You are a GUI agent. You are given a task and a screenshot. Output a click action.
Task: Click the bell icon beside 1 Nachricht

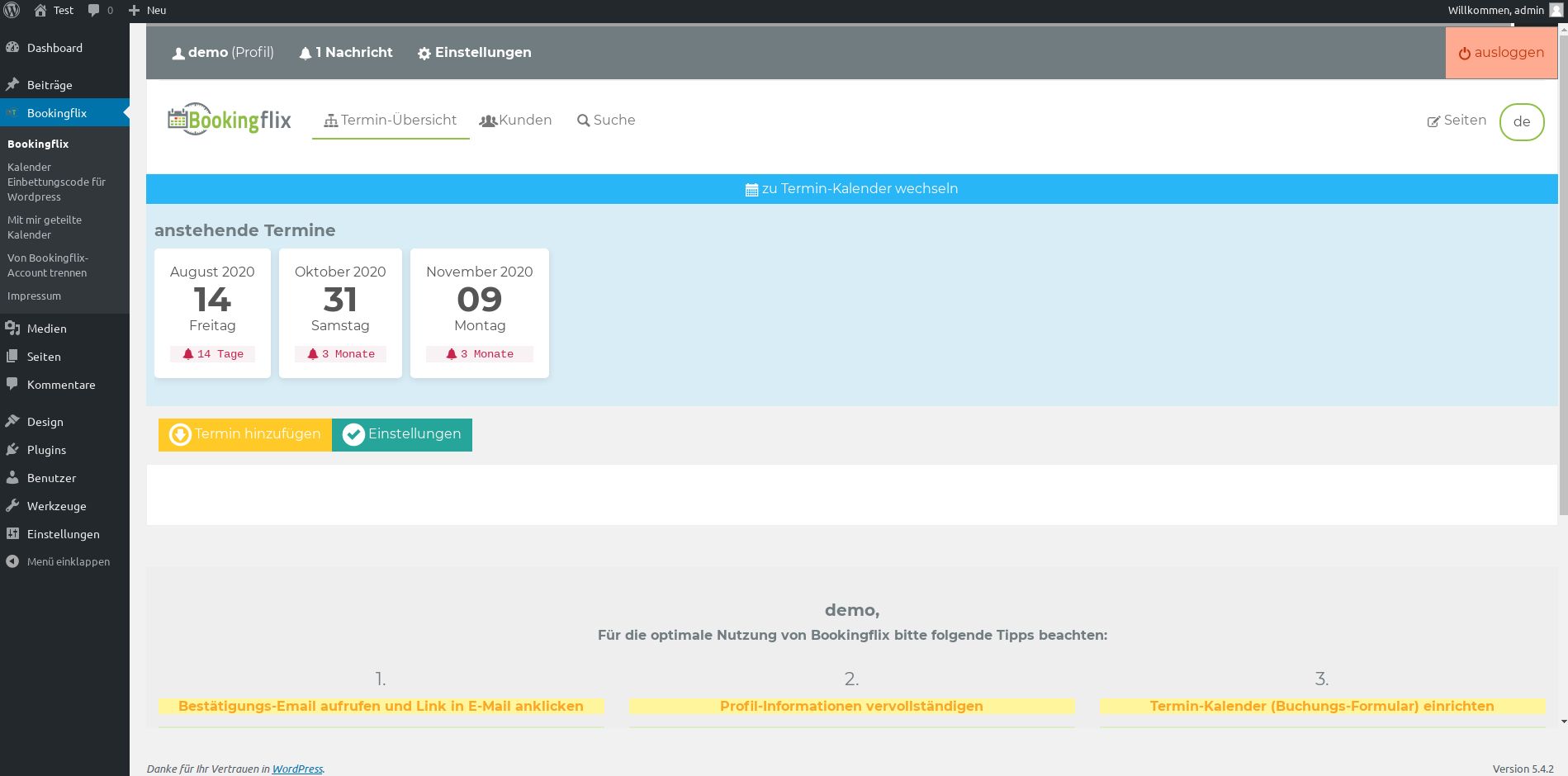[306, 53]
